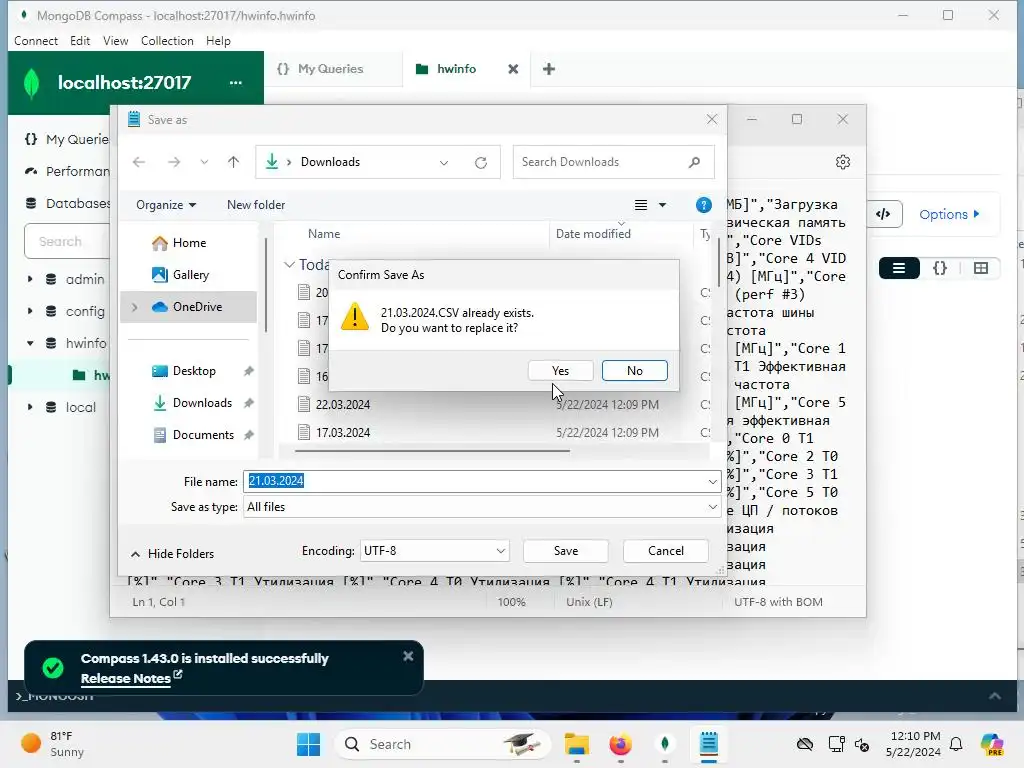Open Notepad settings gear icon
The height and width of the screenshot is (768, 1024).
(x=843, y=162)
